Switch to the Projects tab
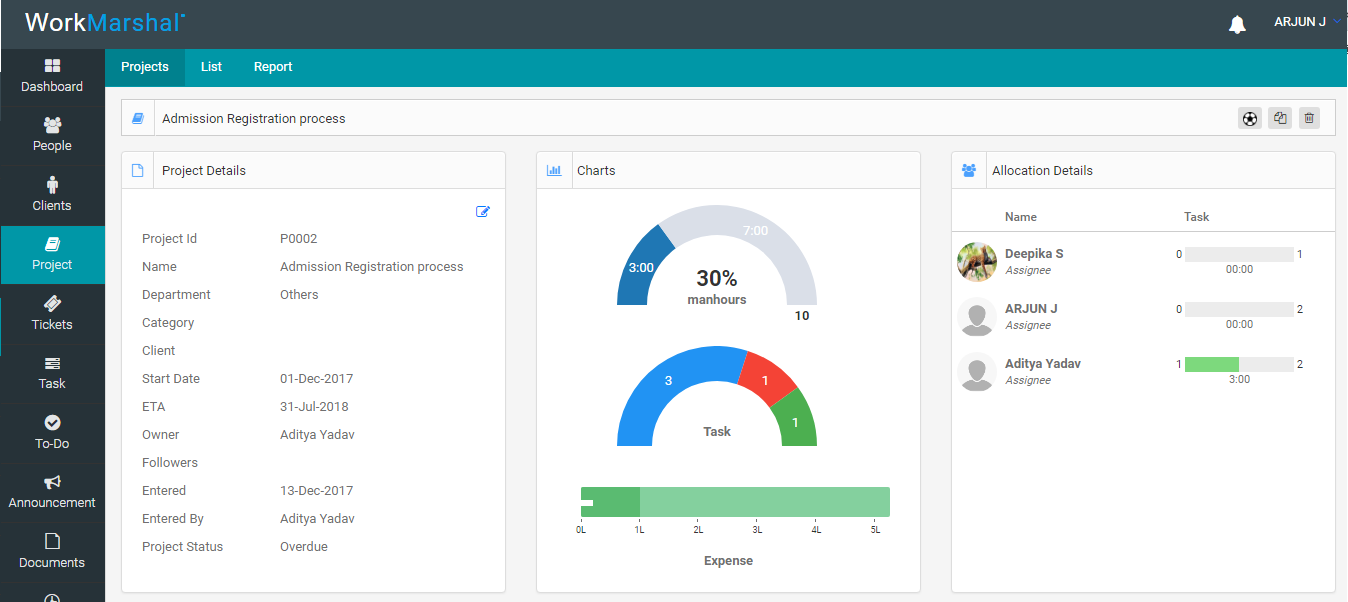 tap(145, 67)
